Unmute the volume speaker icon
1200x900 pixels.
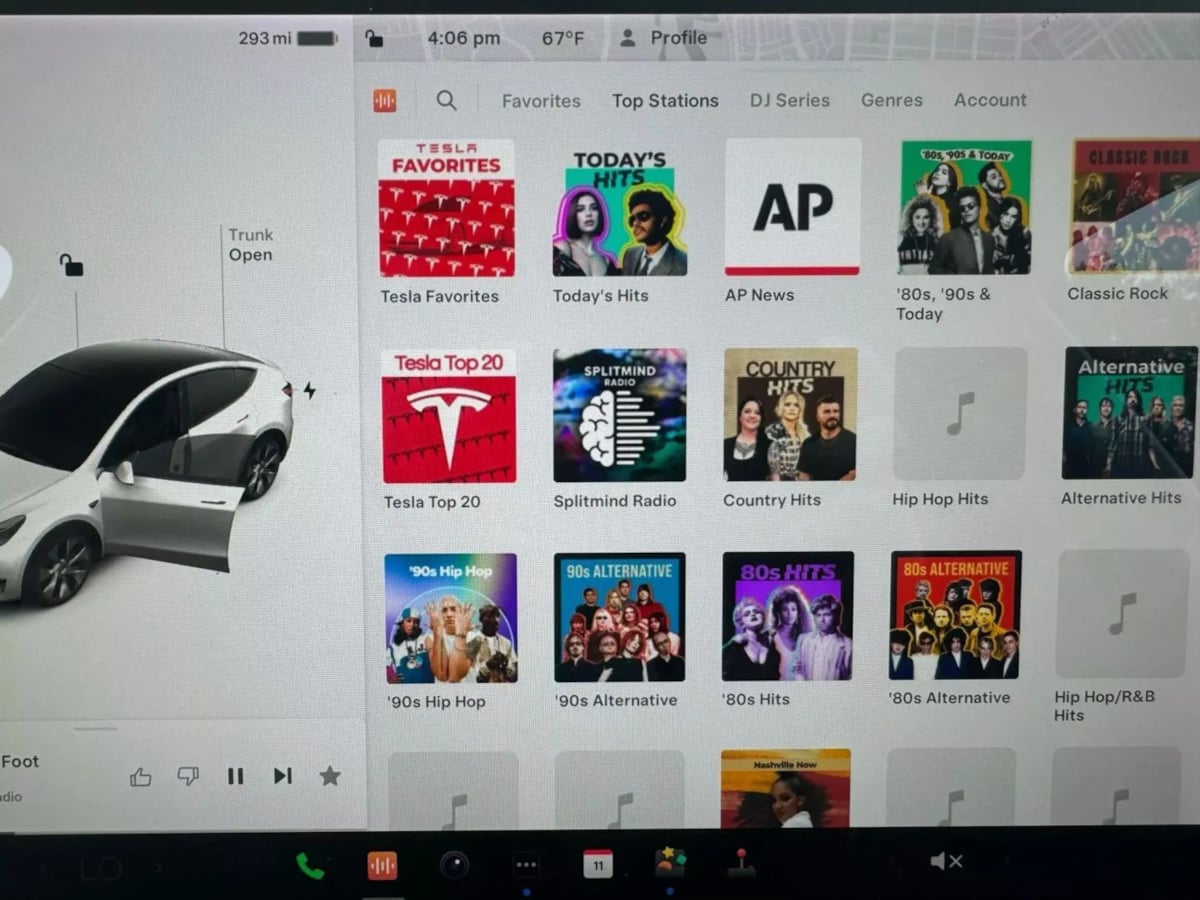click(x=945, y=861)
